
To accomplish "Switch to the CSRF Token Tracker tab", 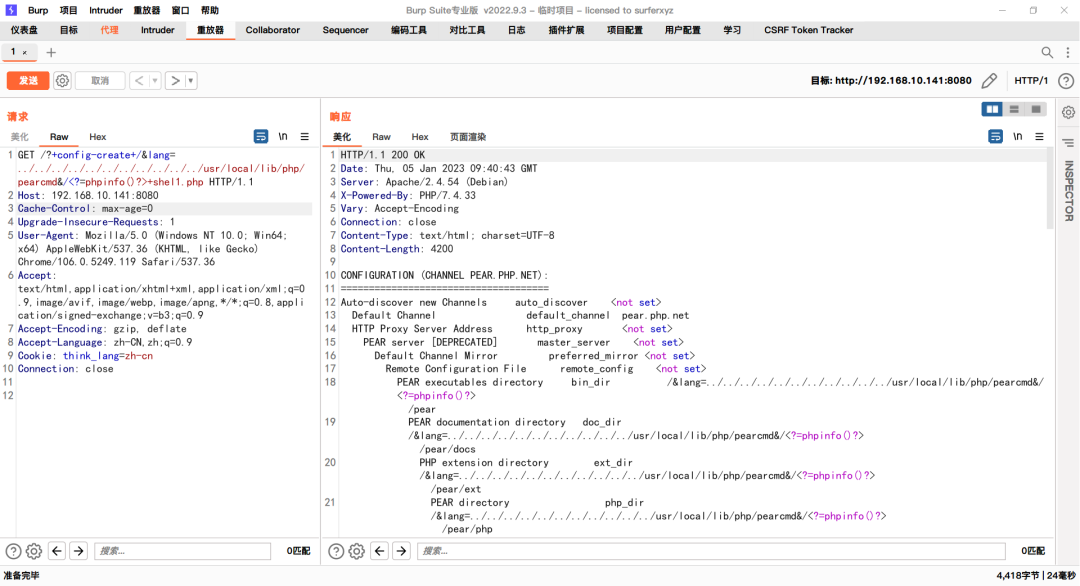I will point(808,30).
